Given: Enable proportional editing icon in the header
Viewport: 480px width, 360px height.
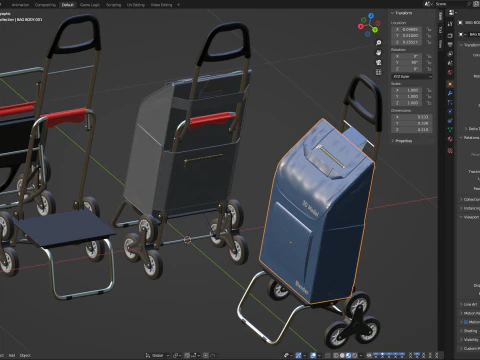Looking at the screenshot, I should tap(206, 356).
